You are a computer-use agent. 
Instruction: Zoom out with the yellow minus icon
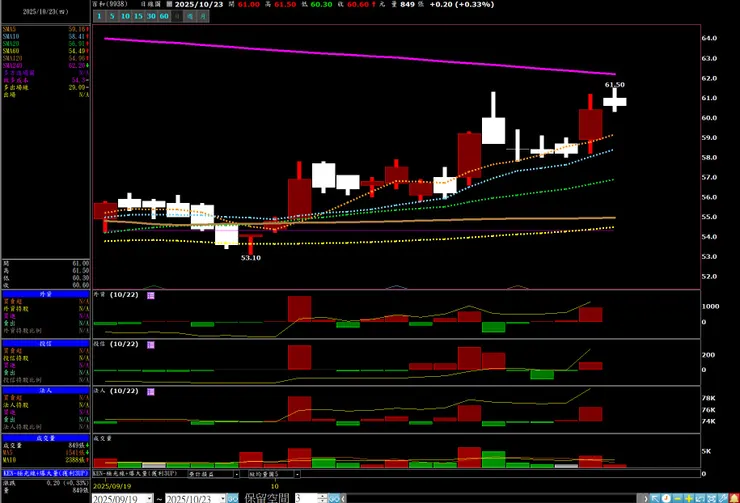tap(677, 498)
